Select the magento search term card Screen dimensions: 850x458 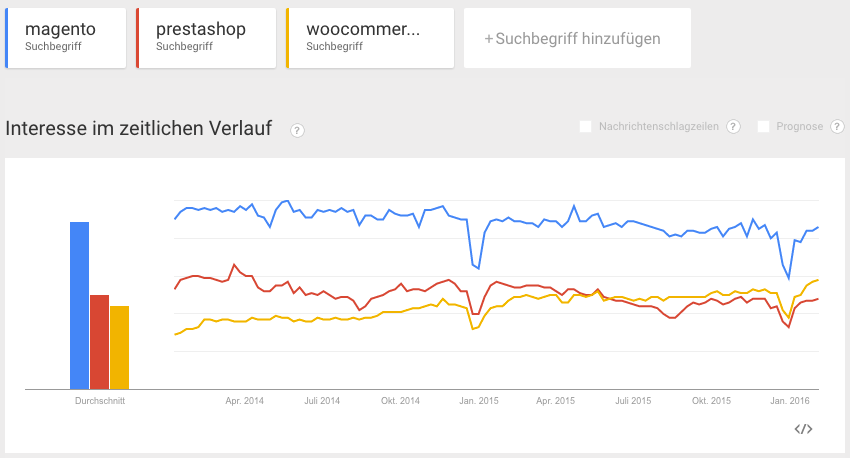[x=66, y=38]
